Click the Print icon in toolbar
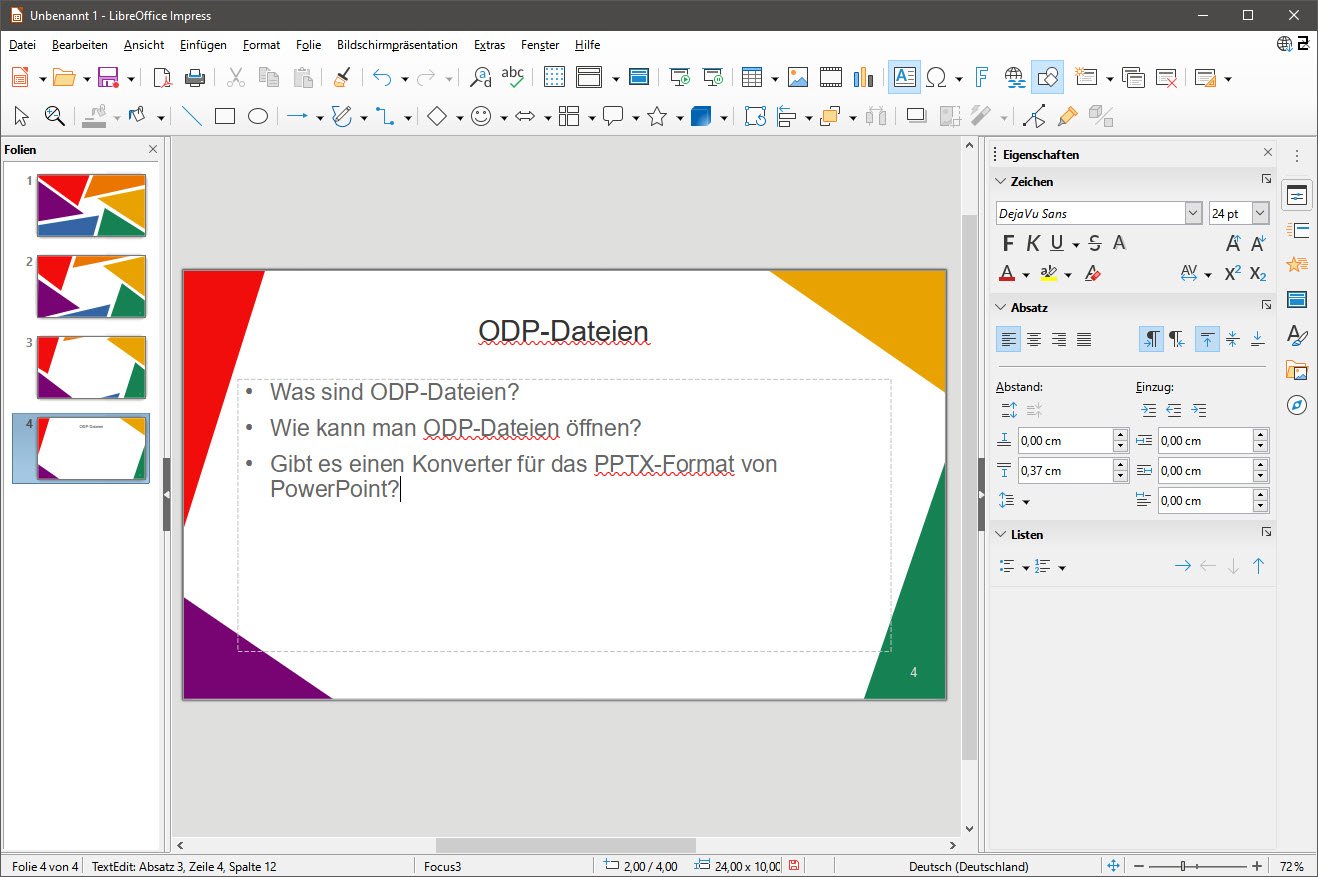The image size is (1318, 877). click(x=195, y=77)
